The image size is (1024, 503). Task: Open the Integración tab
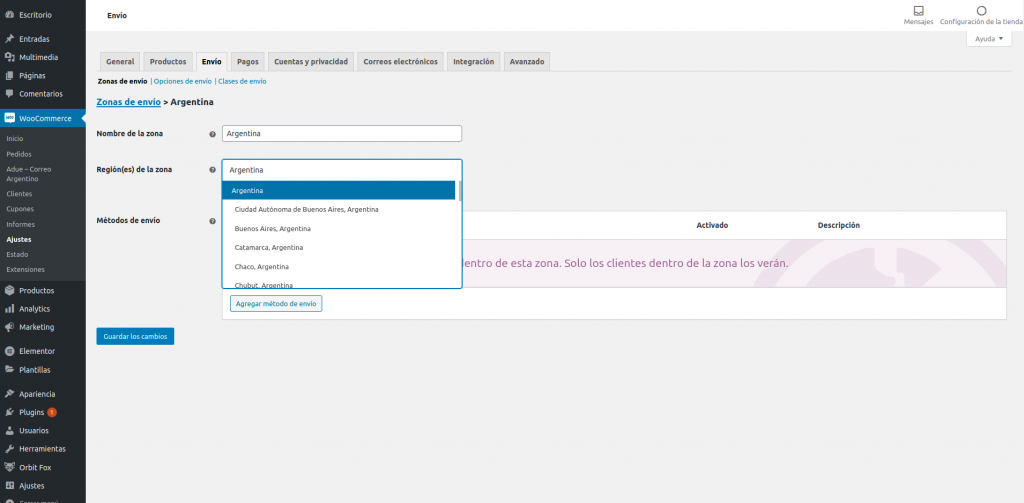click(x=473, y=61)
